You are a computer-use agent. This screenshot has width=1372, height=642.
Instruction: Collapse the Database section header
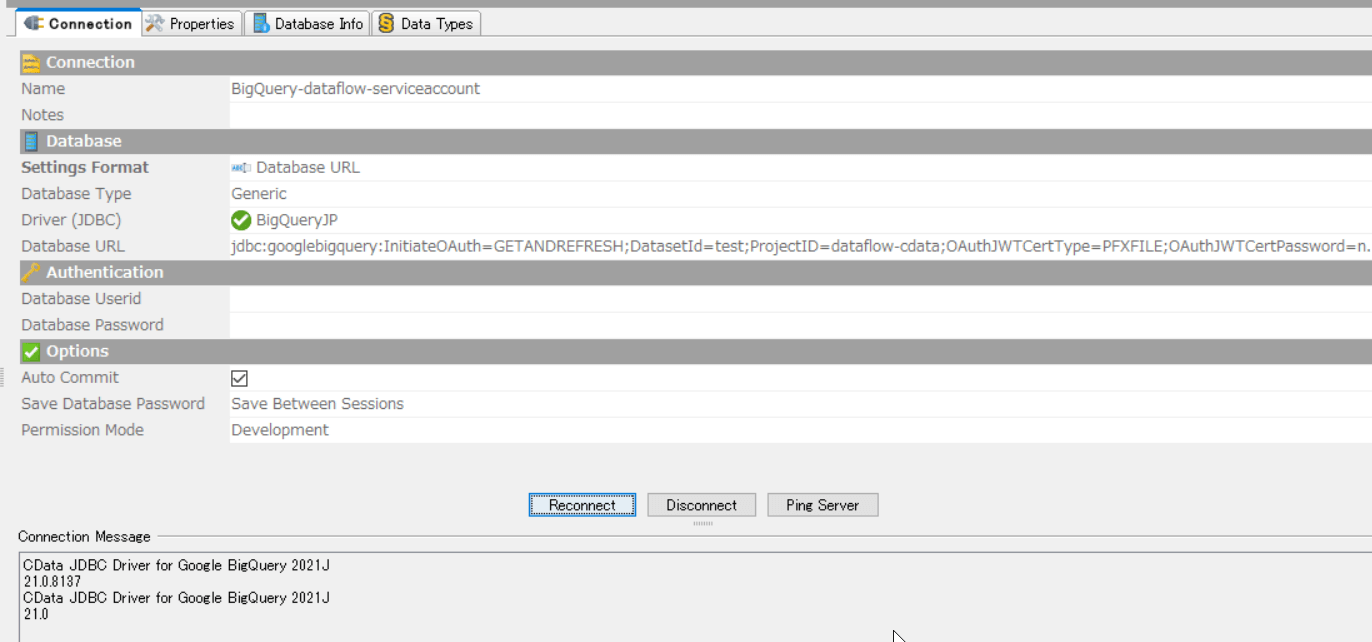(695, 142)
